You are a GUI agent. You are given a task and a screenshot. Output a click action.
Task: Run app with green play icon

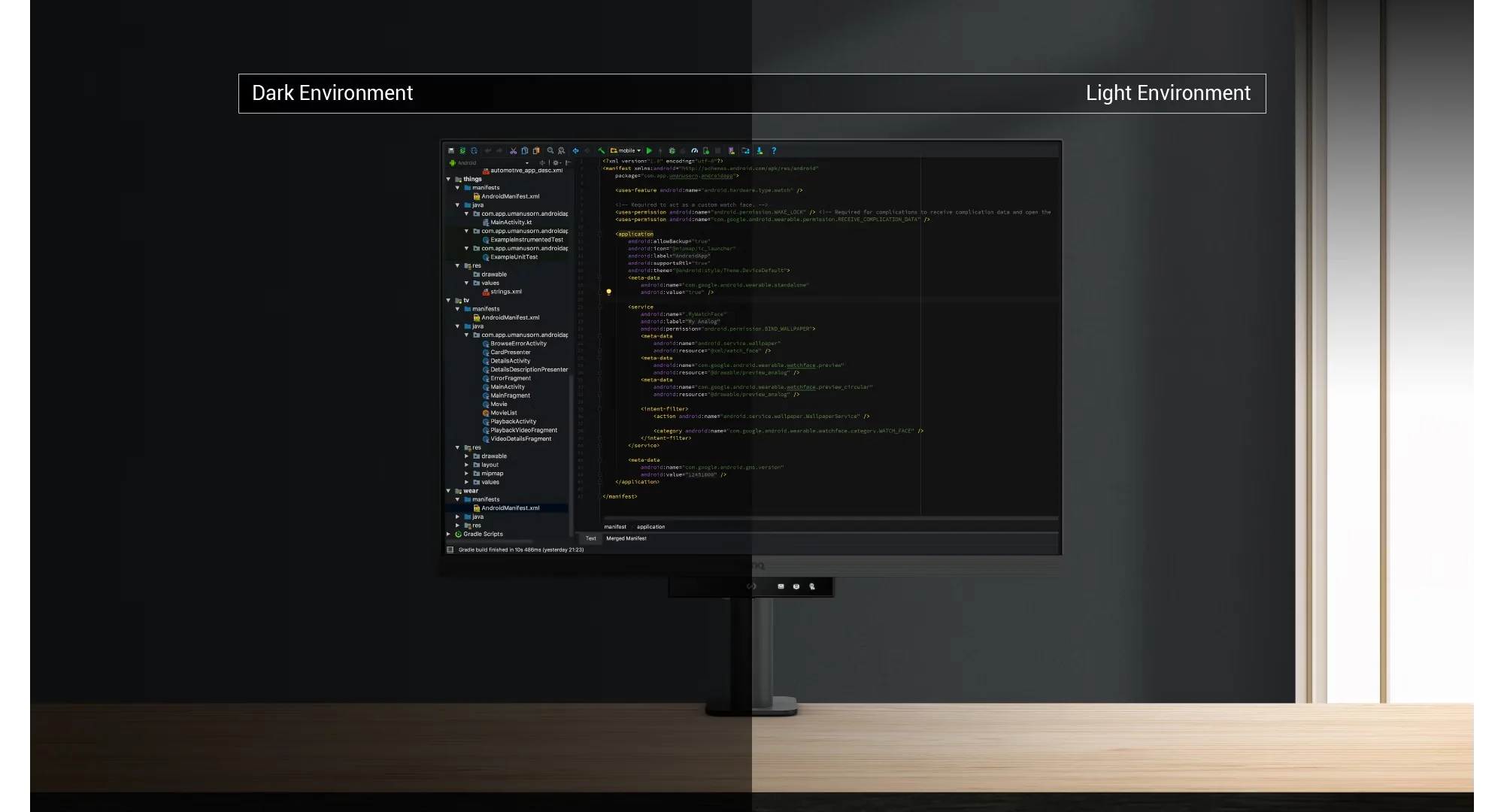click(x=649, y=150)
